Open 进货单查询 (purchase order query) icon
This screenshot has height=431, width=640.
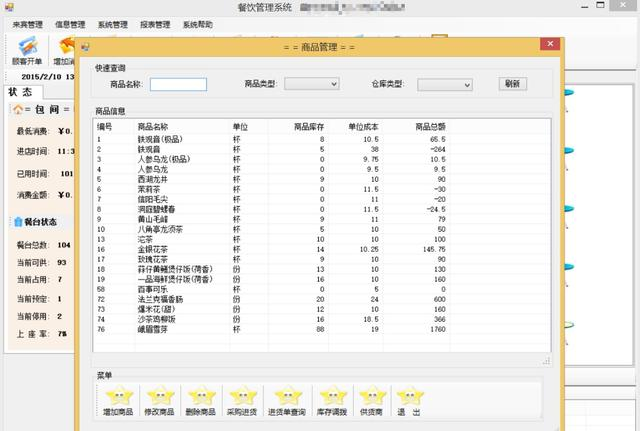click(x=288, y=398)
